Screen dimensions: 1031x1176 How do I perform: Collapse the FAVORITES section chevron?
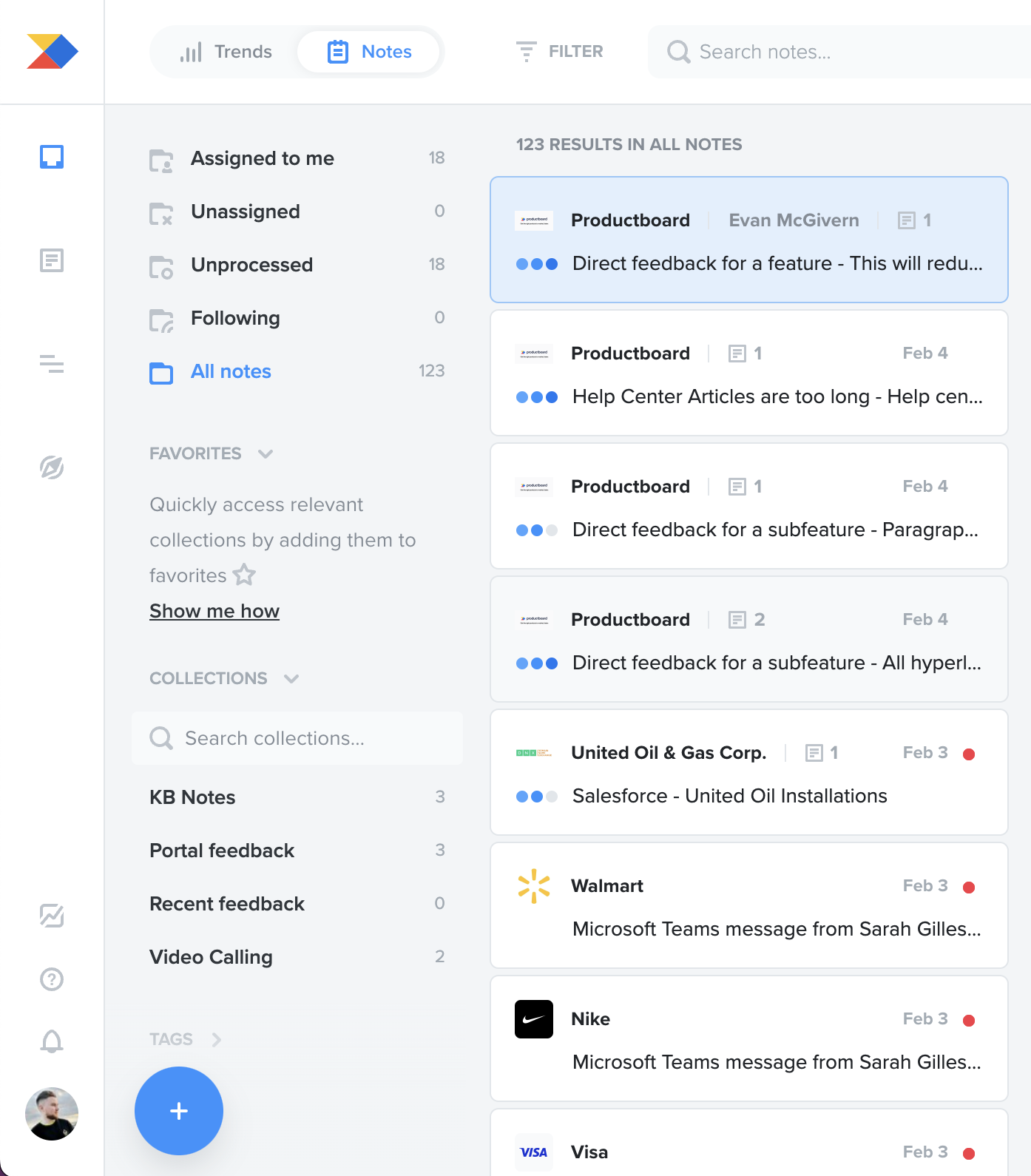(x=266, y=454)
